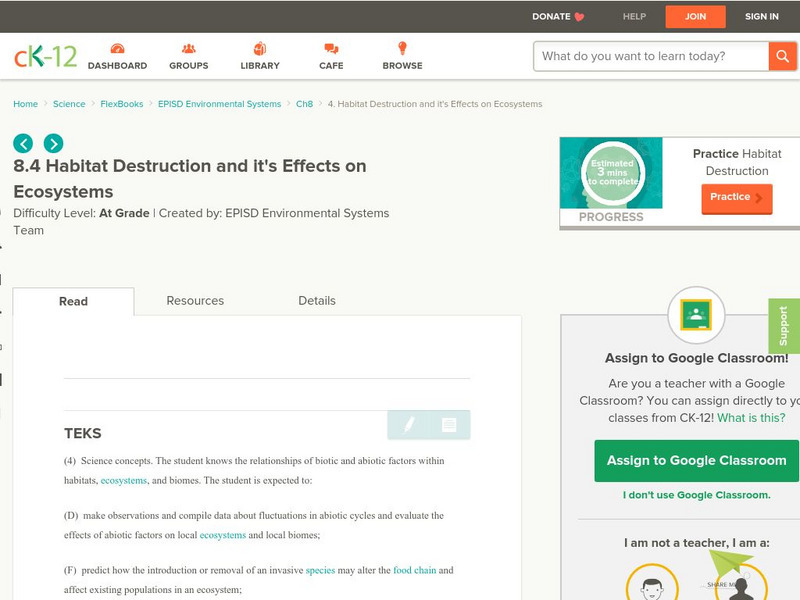Open the Browse lightbulb icon
This screenshot has height=600, width=800.
point(402,49)
